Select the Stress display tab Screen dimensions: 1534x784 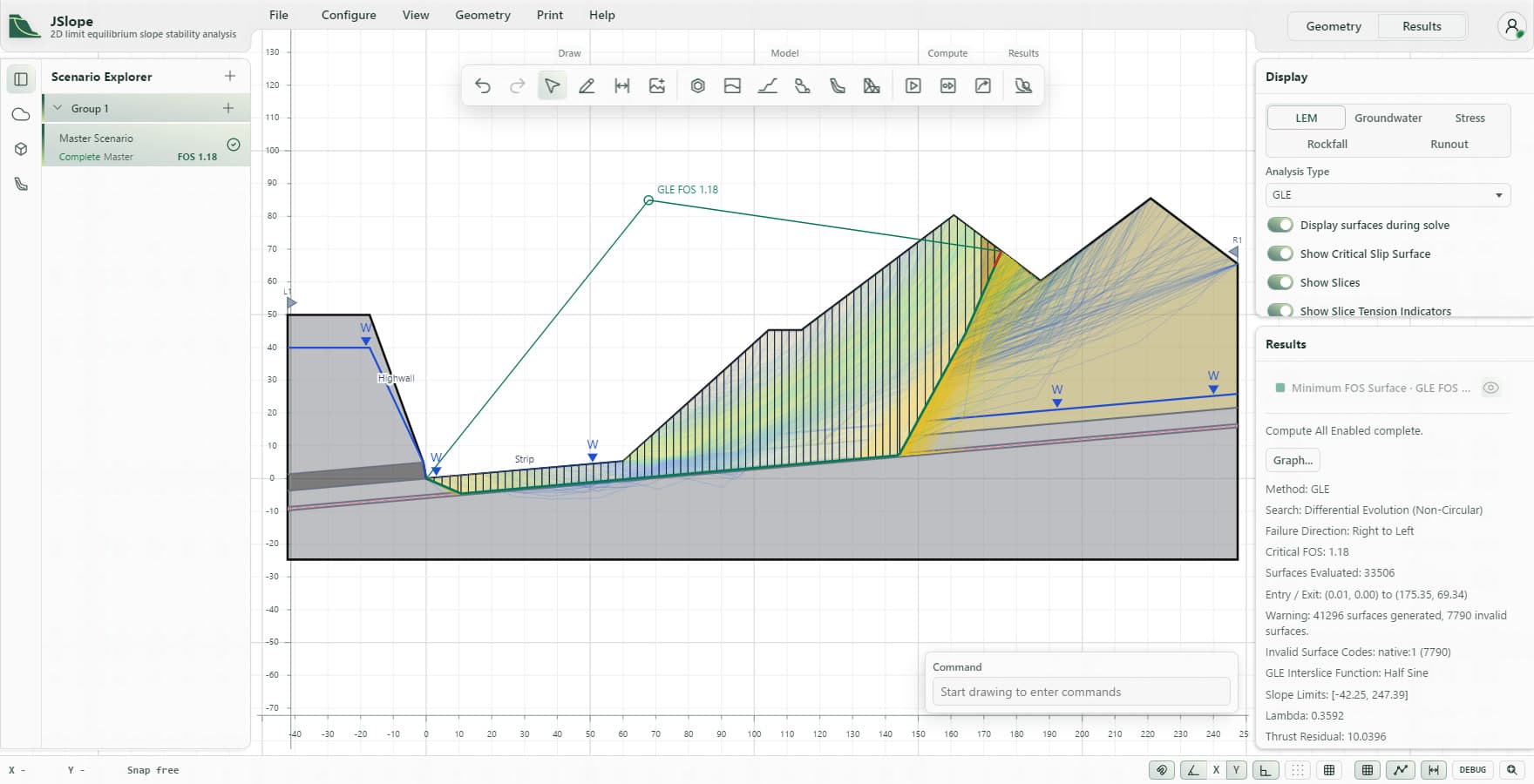coord(1470,118)
